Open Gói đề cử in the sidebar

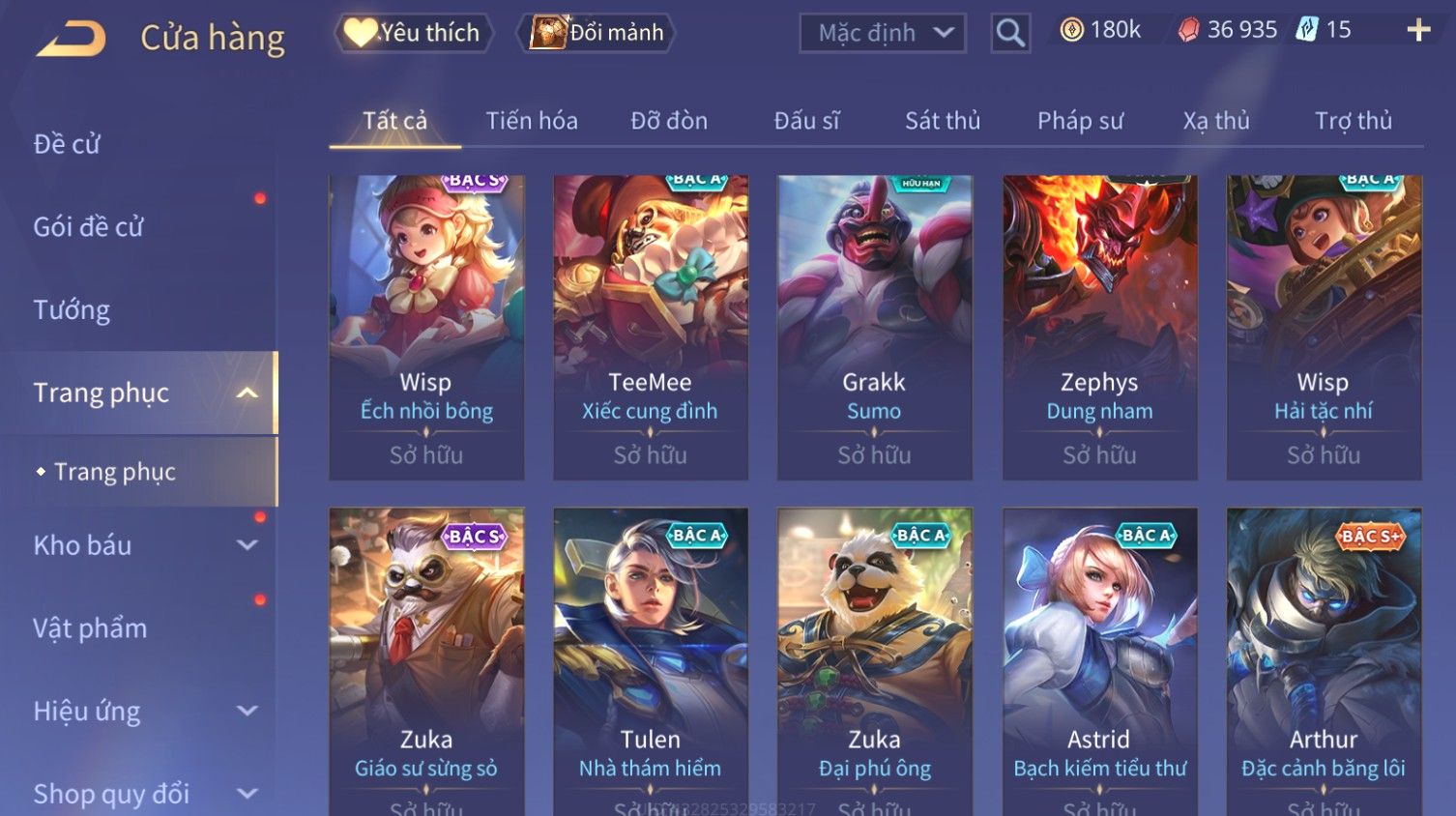click(88, 227)
